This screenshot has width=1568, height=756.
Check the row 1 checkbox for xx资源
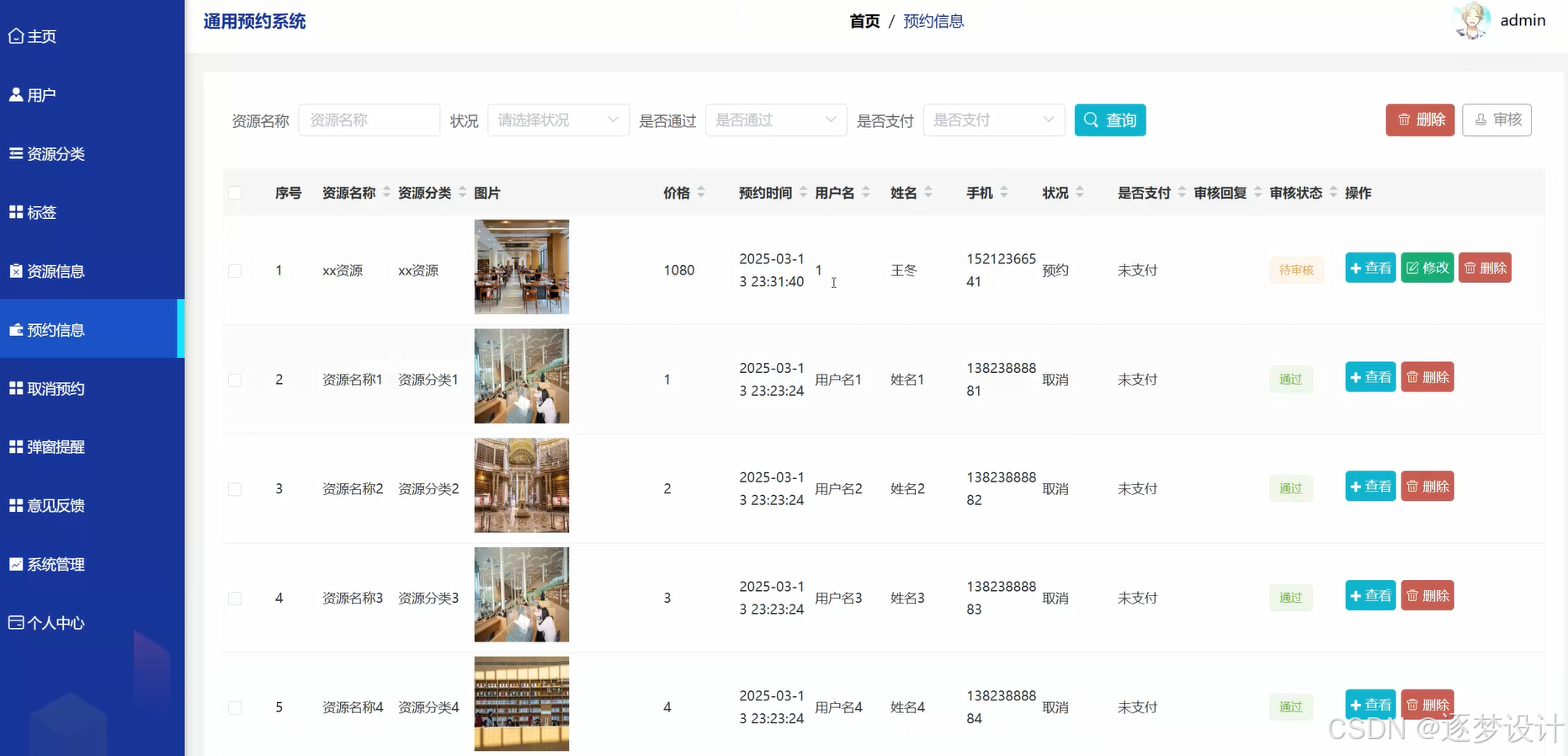[235, 271]
